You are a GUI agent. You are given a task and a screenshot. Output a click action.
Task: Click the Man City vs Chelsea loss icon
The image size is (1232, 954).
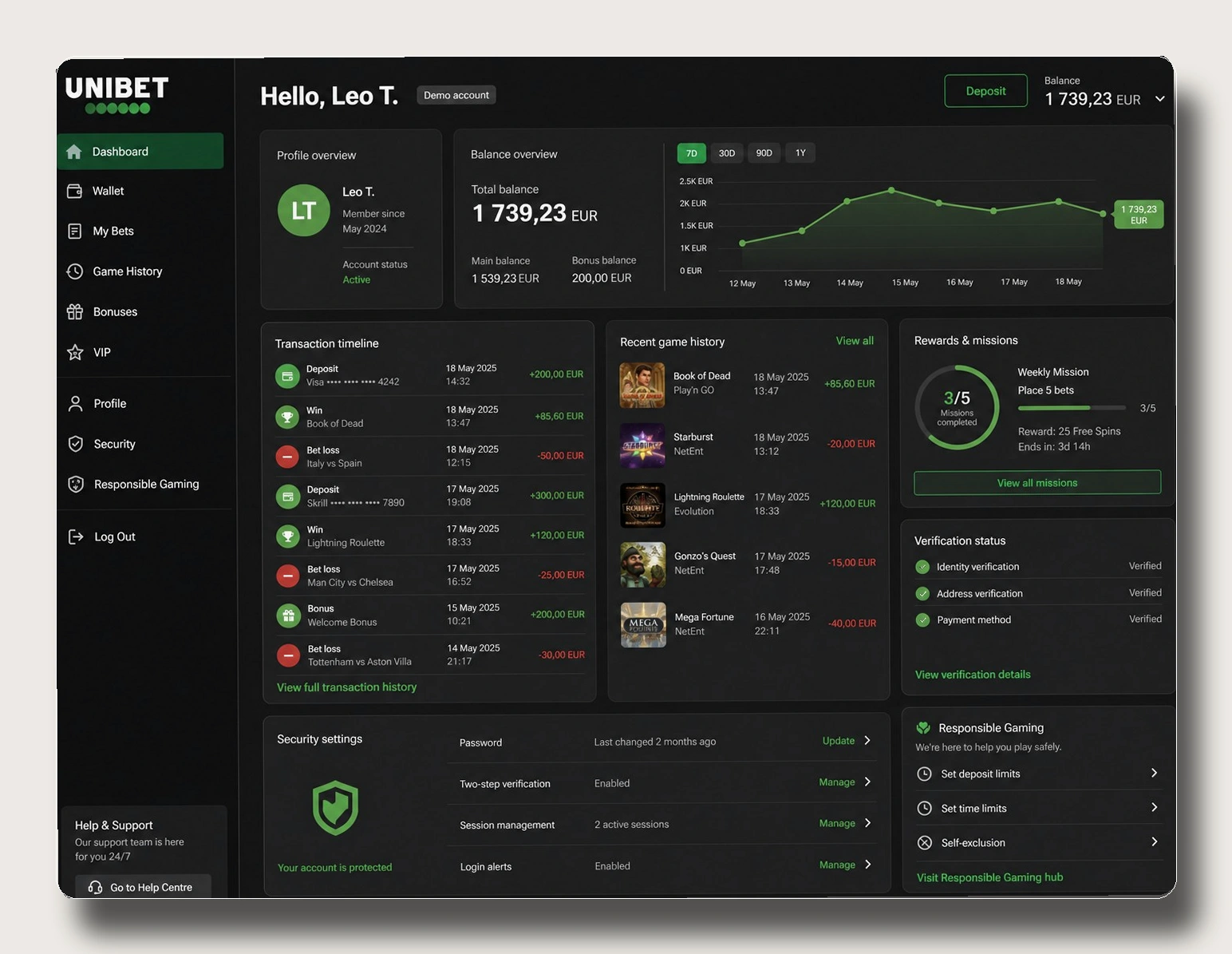[287, 576]
